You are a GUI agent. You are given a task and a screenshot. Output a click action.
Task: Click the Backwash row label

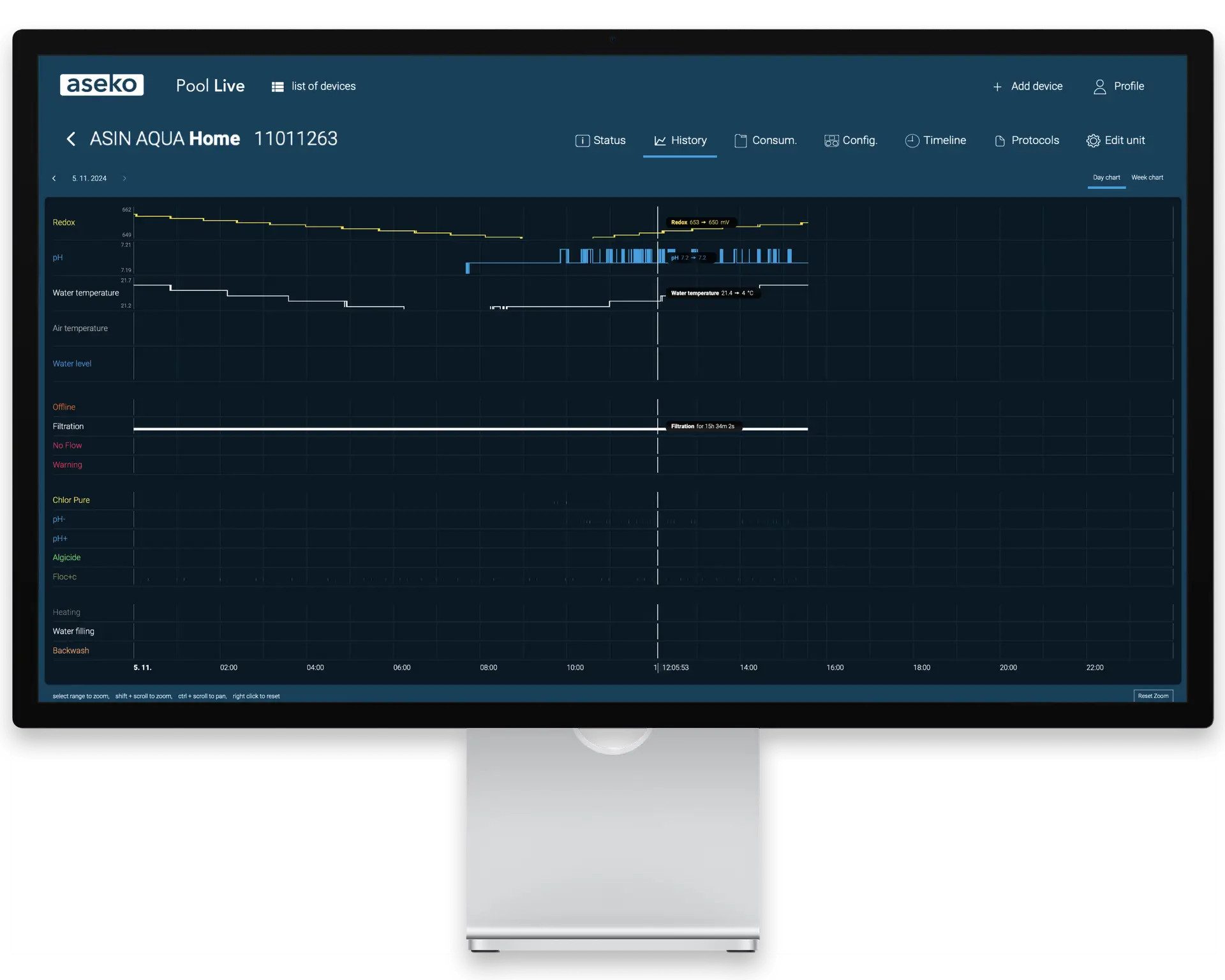click(x=71, y=651)
